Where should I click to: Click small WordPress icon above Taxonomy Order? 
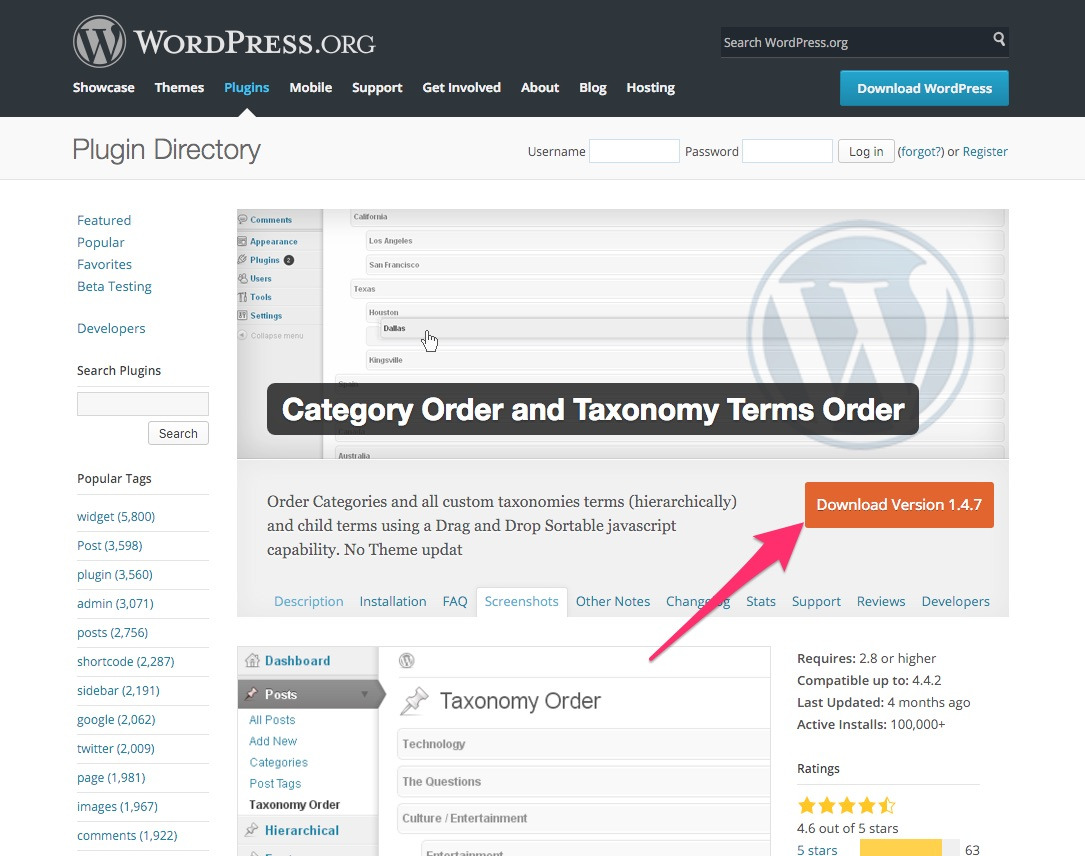pyautogui.click(x=407, y=660)
